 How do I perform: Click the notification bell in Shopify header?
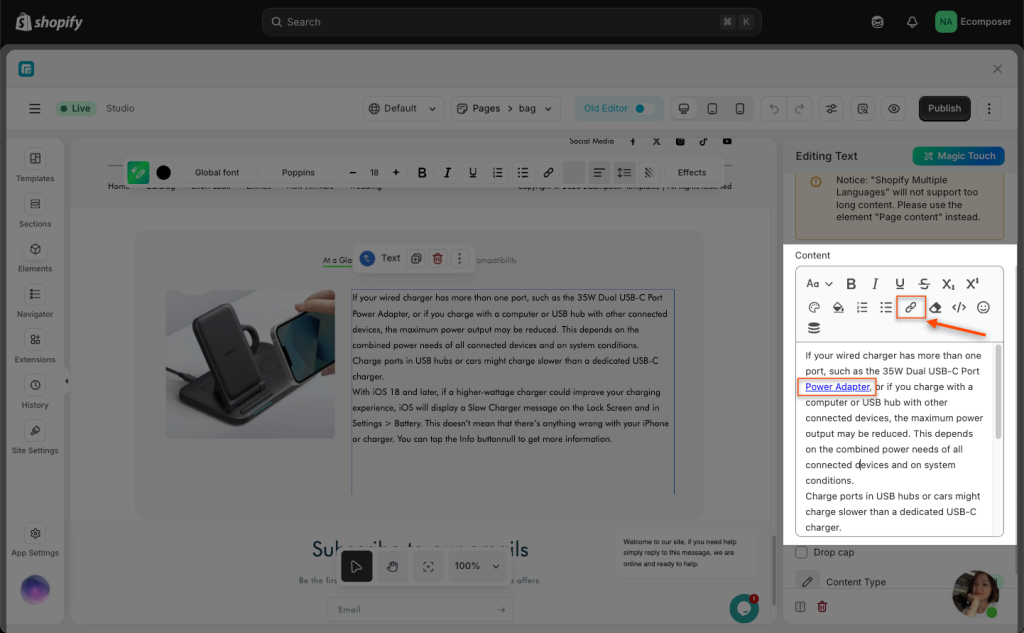coord(912,22)
